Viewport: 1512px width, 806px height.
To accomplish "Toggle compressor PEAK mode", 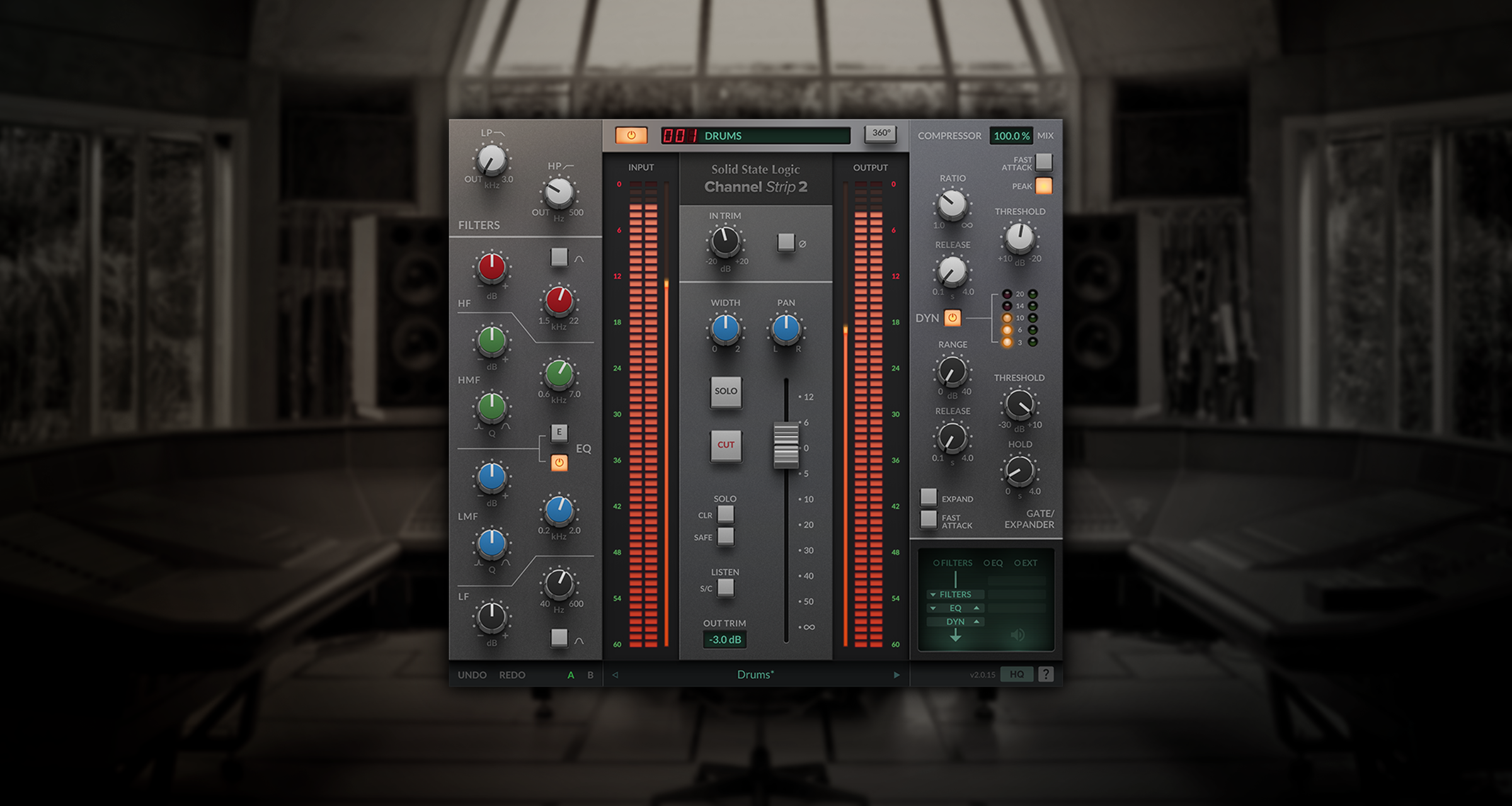I will [1044, 186].
